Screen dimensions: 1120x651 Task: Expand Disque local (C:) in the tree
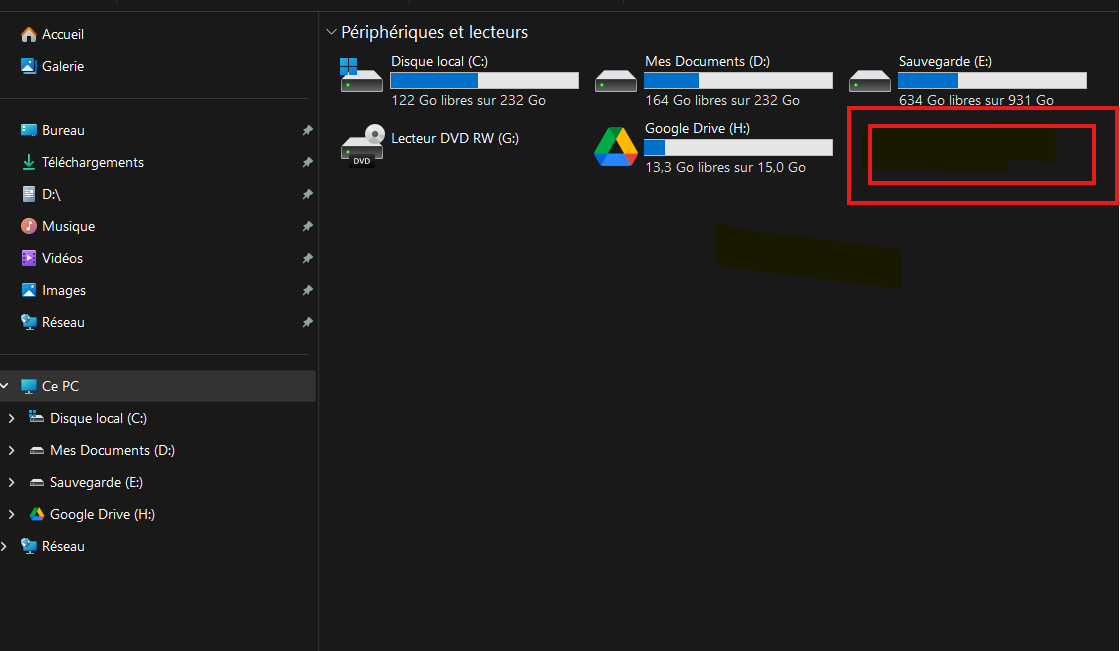coord(11,418)
